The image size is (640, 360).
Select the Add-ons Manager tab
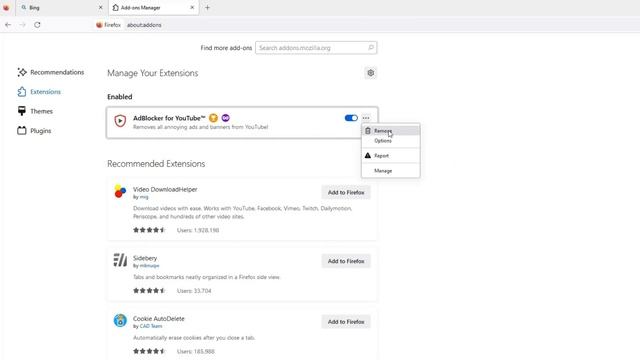(153, 7)
